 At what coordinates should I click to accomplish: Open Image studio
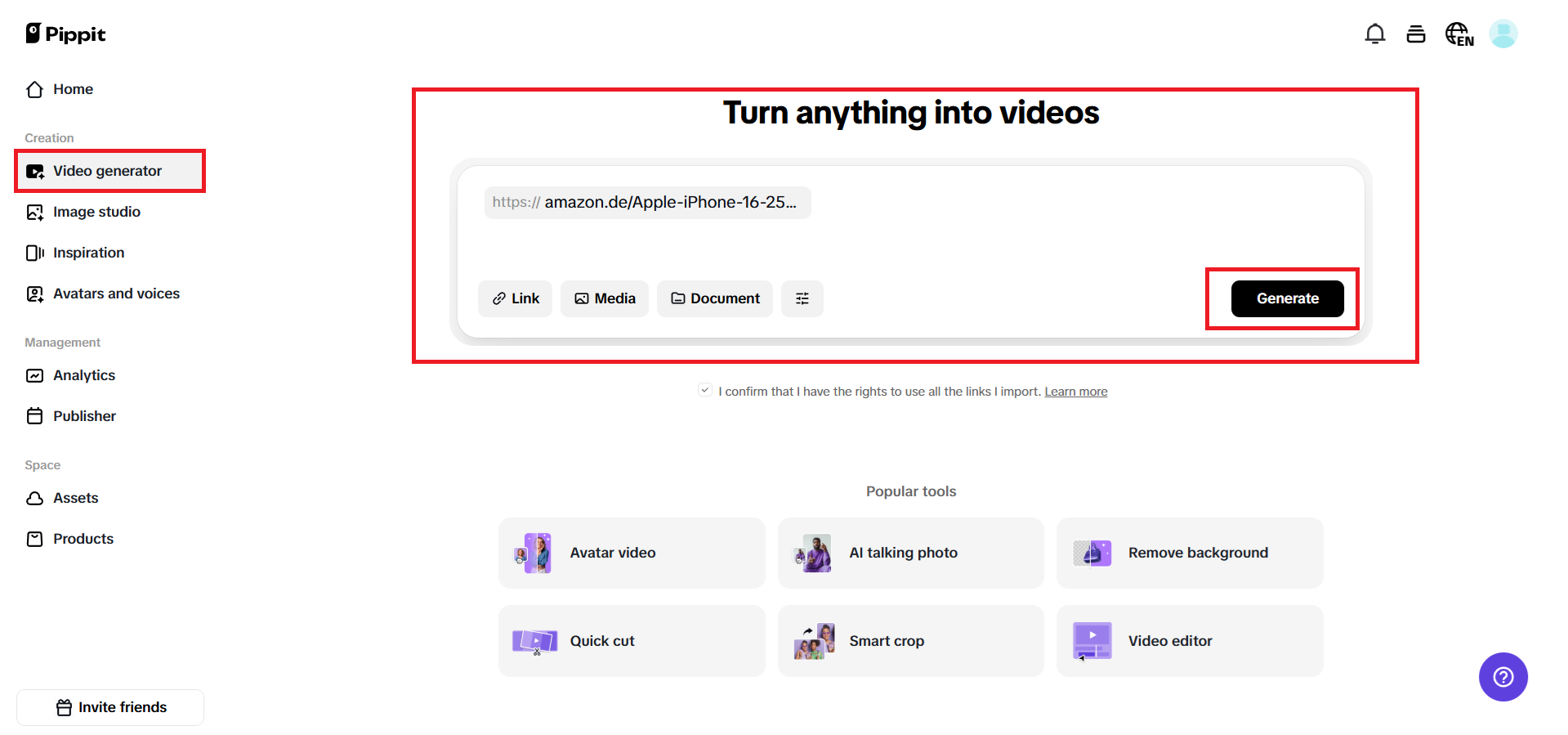[x=110, y=212]
